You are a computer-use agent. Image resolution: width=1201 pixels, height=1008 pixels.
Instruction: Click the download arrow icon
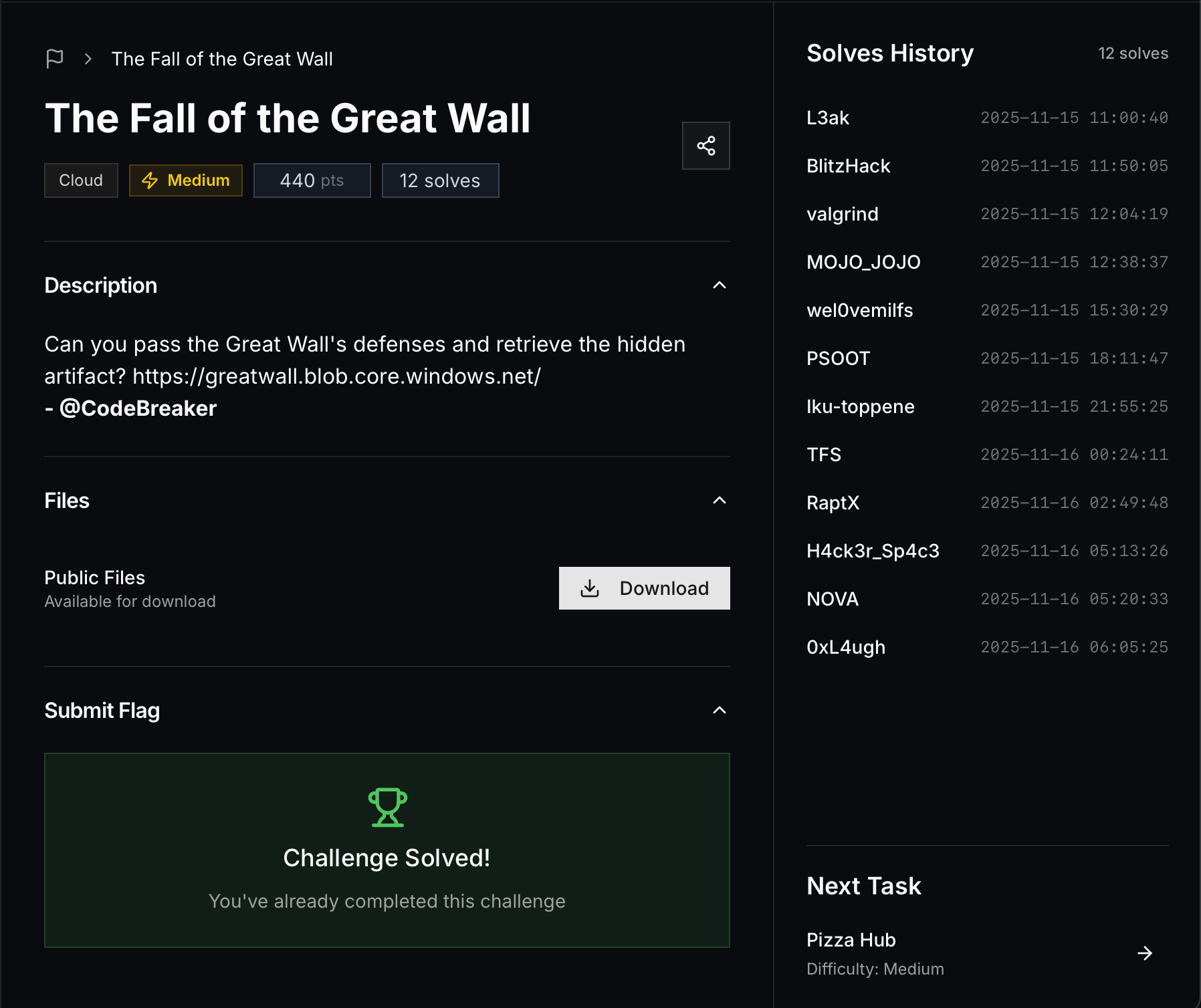[x=590, y=588]
